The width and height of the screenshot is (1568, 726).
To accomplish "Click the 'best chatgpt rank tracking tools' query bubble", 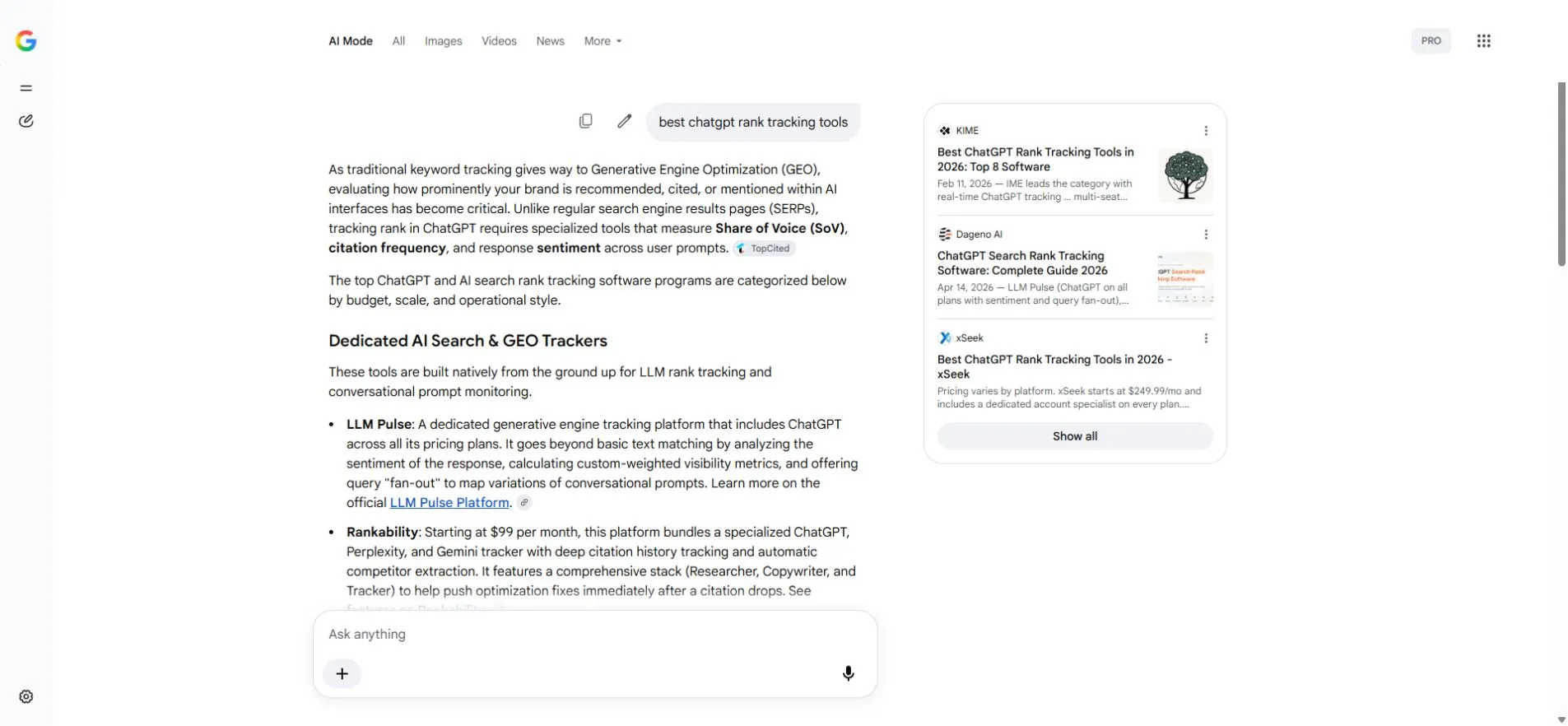I will pyautogui.click(x=753, y=123).
